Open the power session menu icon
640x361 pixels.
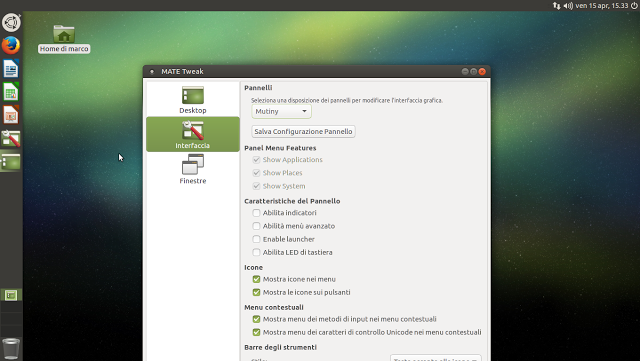coord(634,6)
